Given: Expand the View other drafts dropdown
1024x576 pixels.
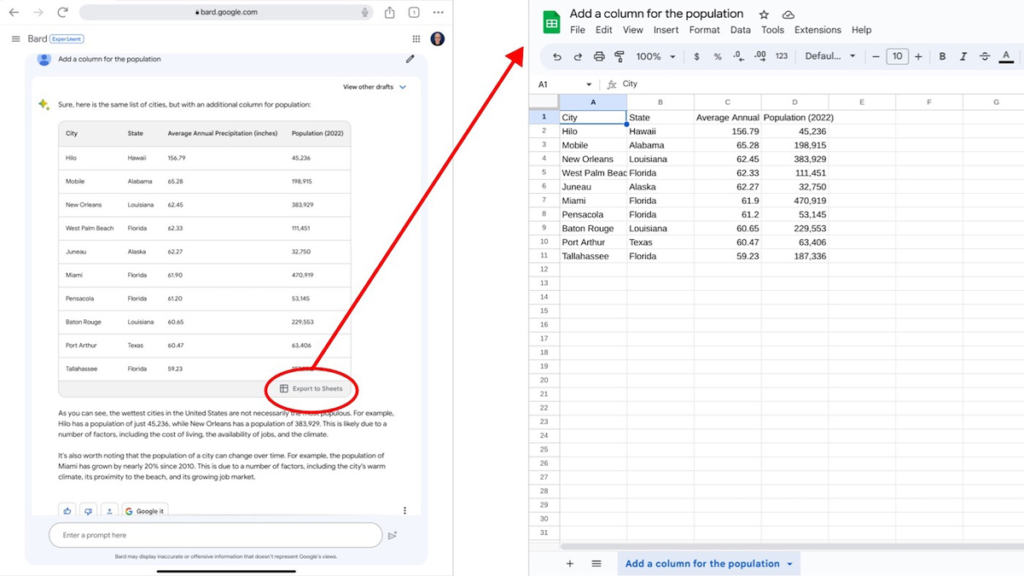Looking at the screenshot, I should 374,87.
